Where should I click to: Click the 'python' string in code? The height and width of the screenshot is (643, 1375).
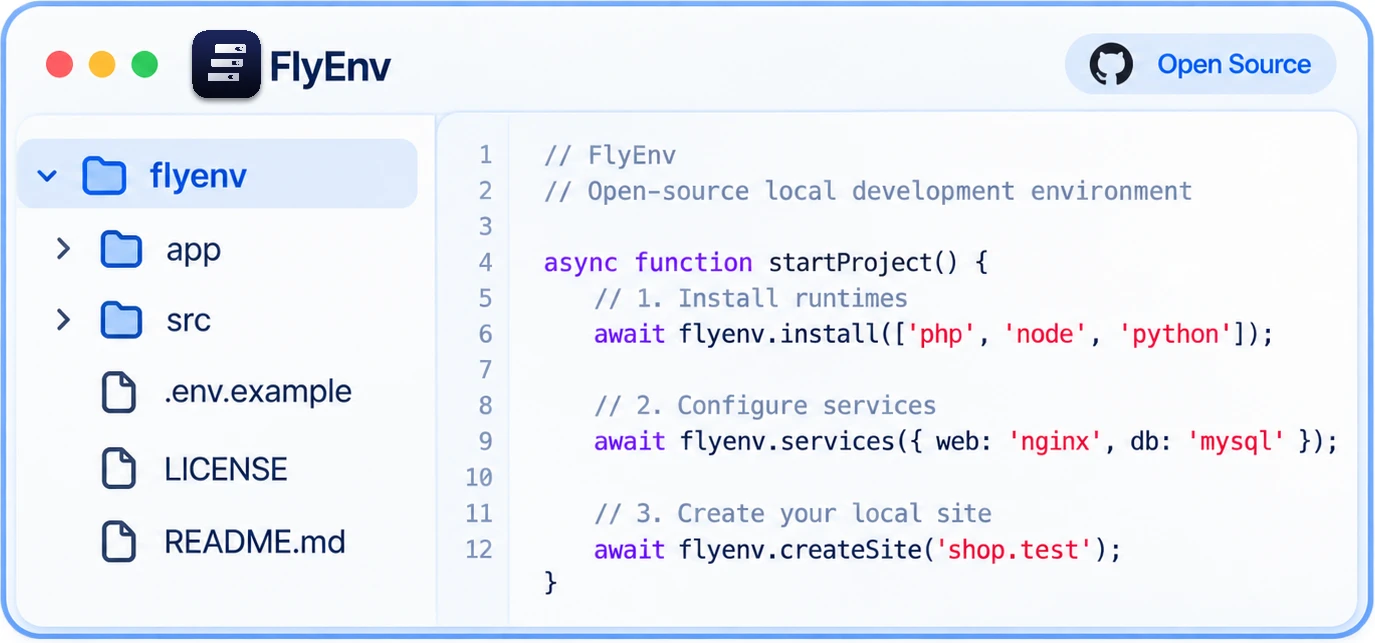1174,335
